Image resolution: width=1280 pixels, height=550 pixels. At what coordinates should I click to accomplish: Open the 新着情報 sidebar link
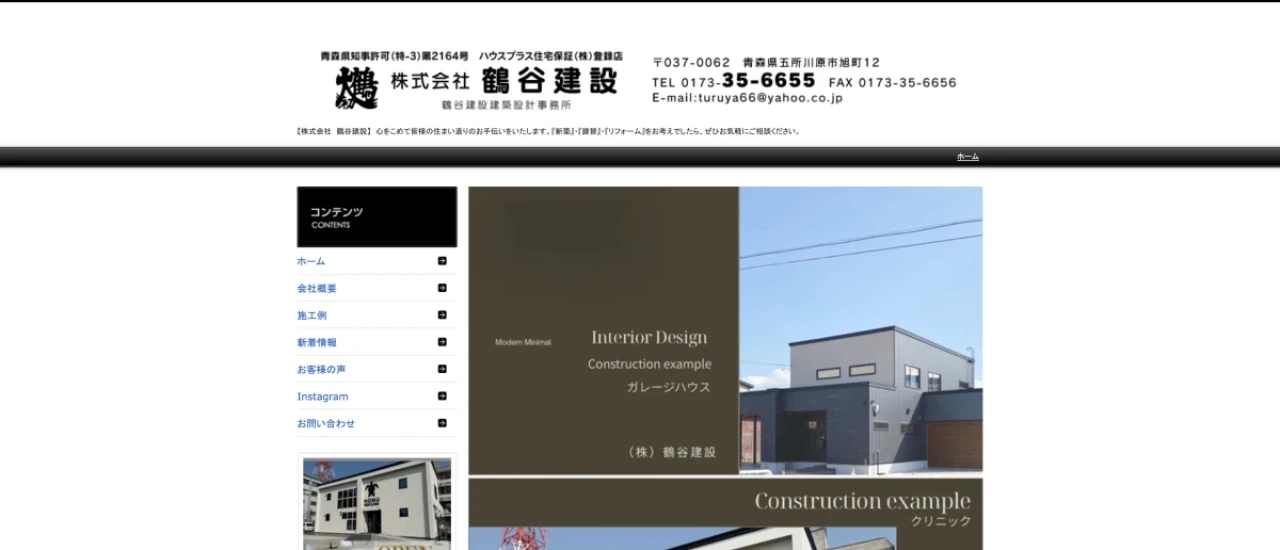click(317, 342)
